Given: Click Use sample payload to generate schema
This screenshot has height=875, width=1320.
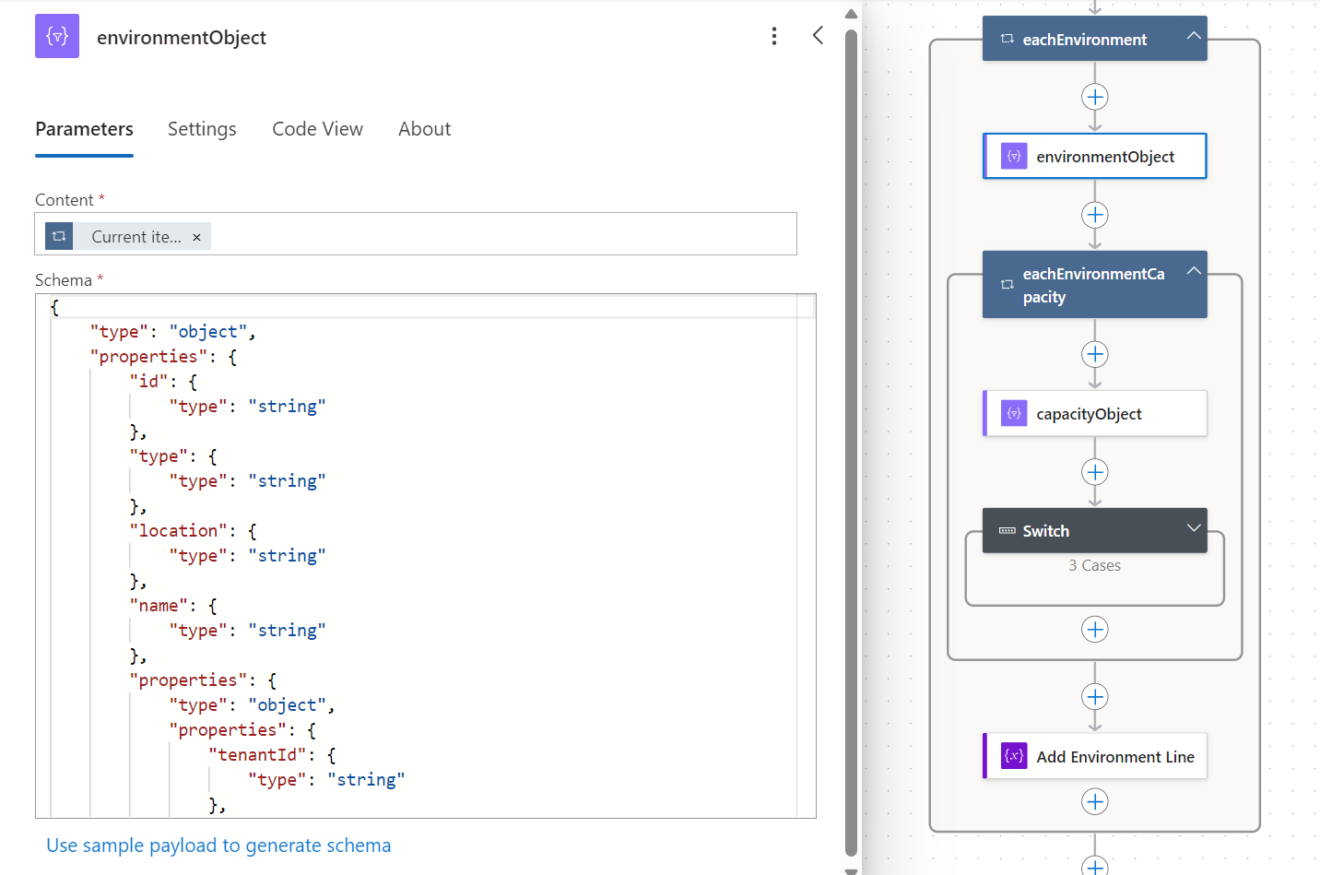Looking at the screenshot, I should click(218, 845).
